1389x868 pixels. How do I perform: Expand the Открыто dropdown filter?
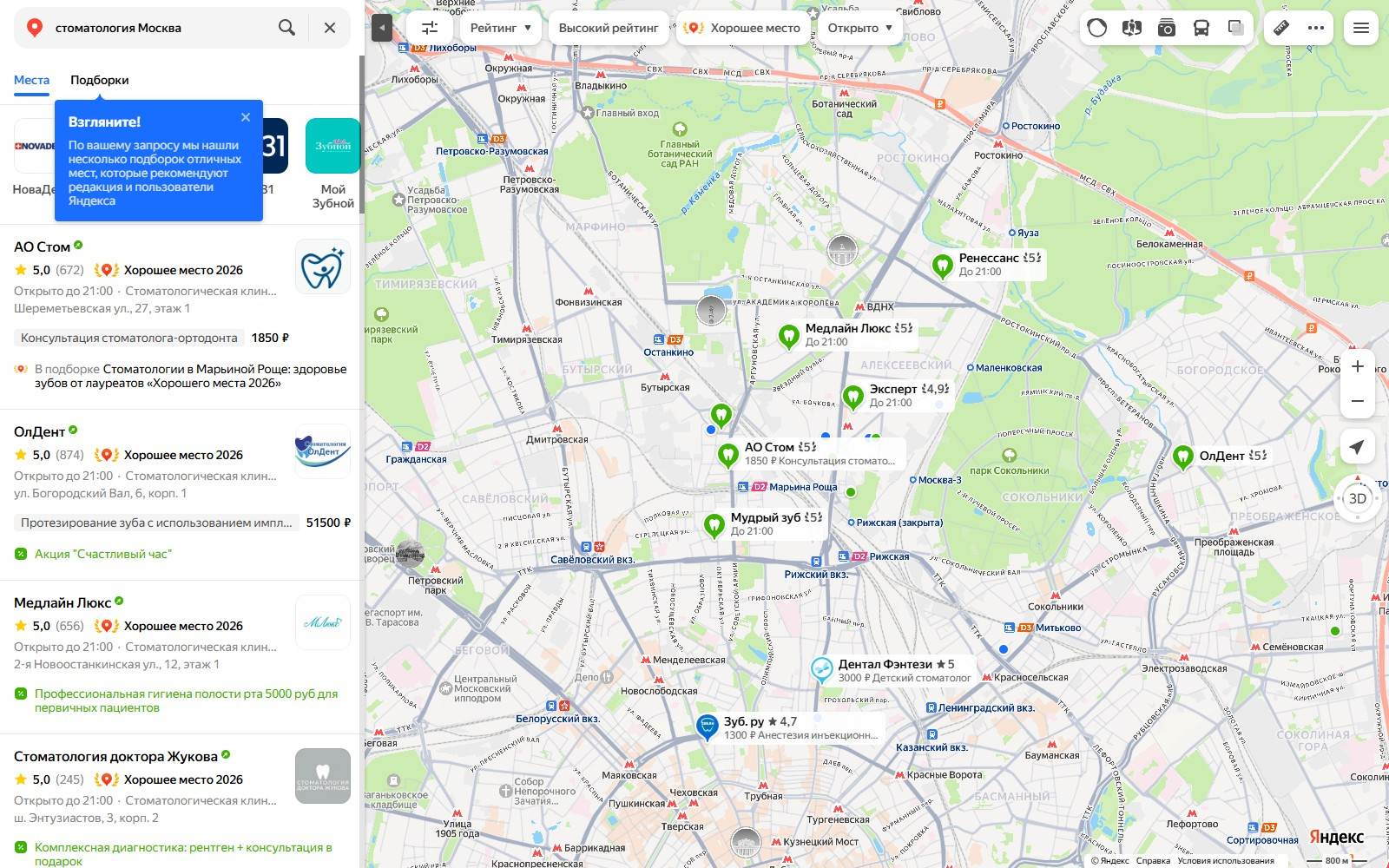(x=860, y=28)
